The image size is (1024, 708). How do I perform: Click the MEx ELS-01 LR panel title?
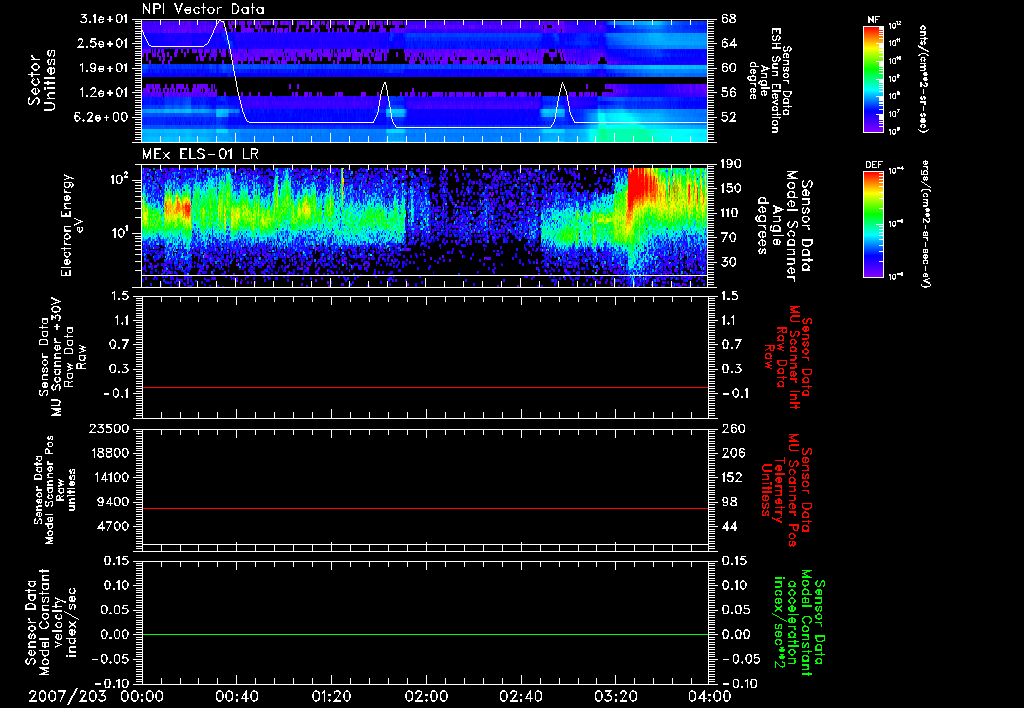[199, 154]
